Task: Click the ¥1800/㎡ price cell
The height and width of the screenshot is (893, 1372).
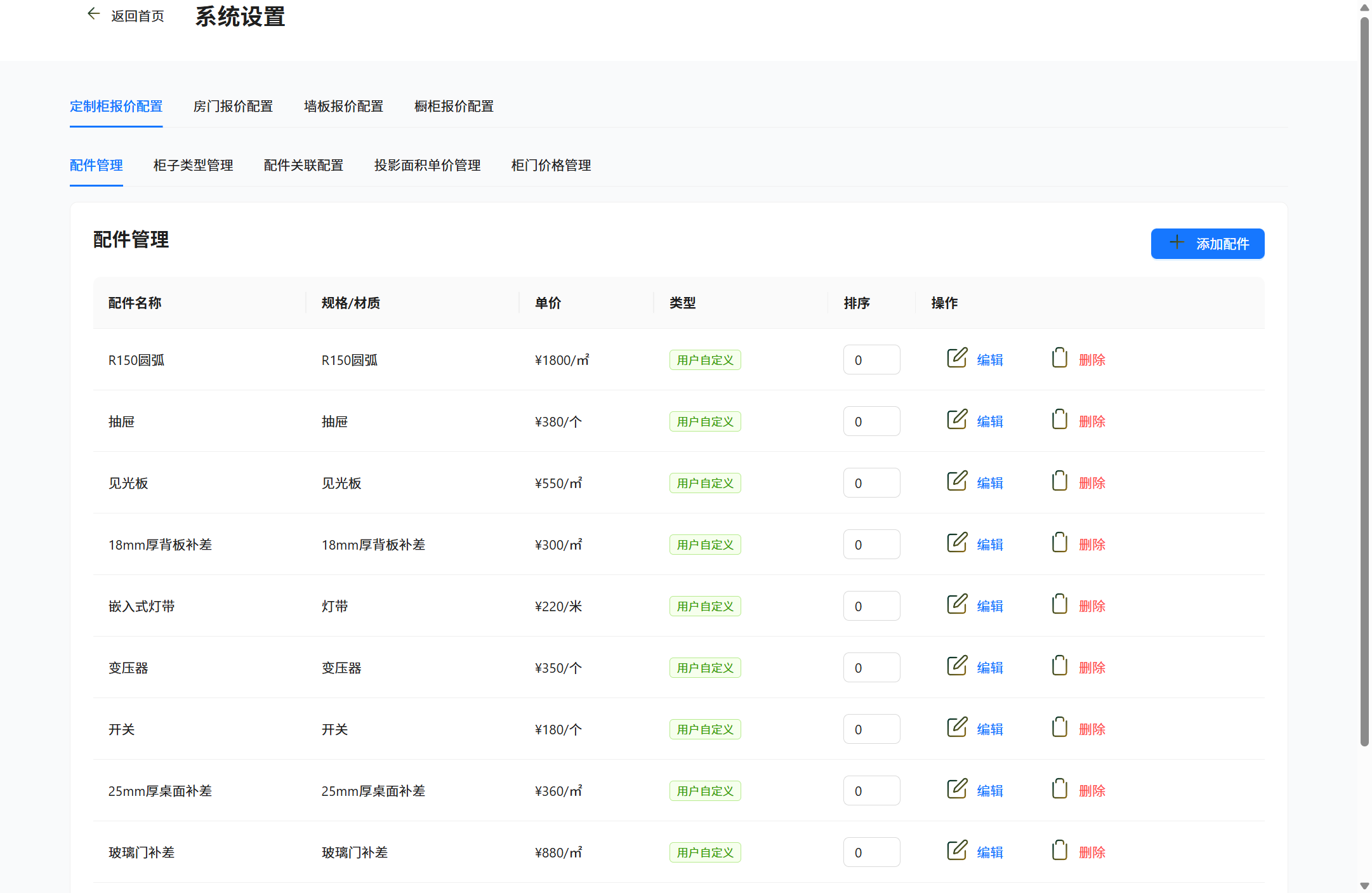Action: click(x=562, y=360)
